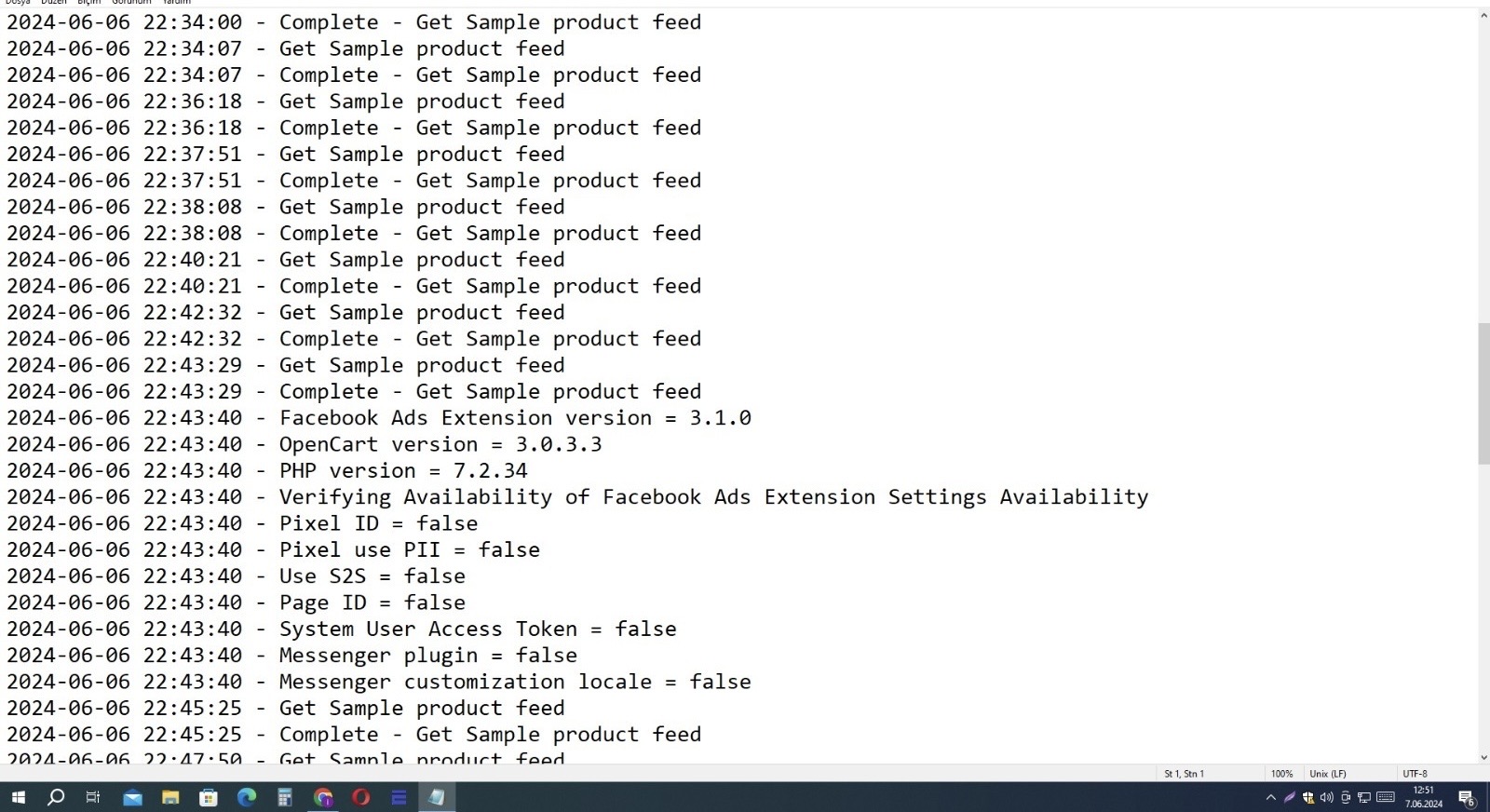The width and height of the screenshot is (1490, 812).
Task: Click the vertical scrollbar thumb
Action: pyautogui.click(x=1483, y=394)
